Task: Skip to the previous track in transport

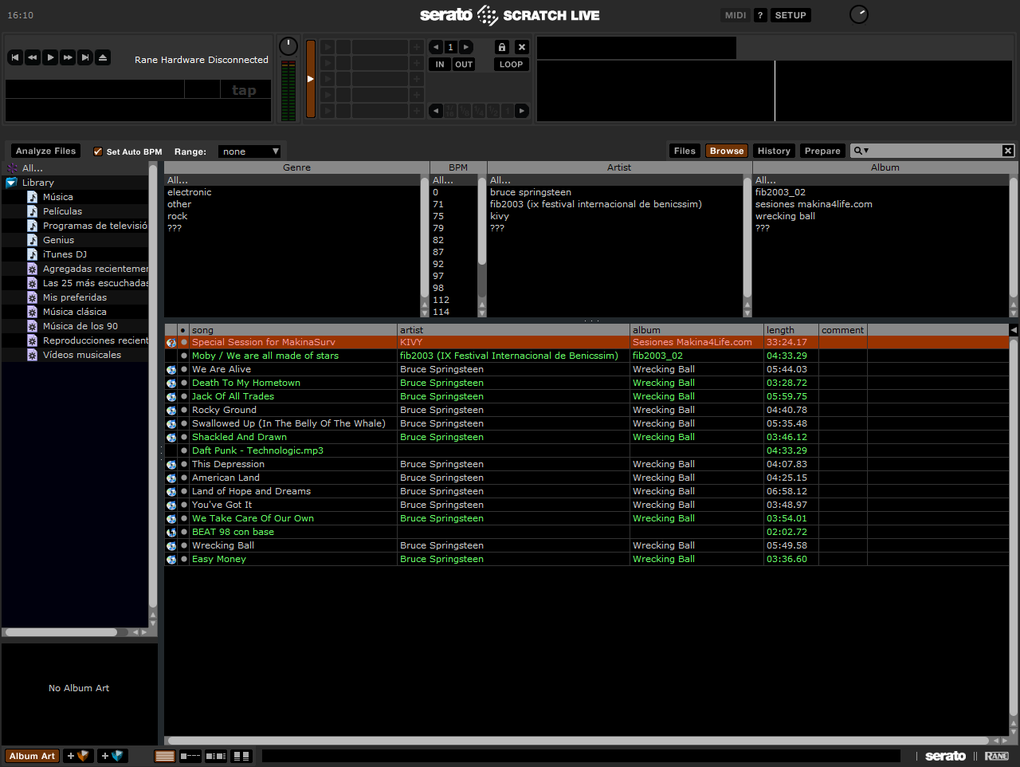Action: click(x=15, y=58)
